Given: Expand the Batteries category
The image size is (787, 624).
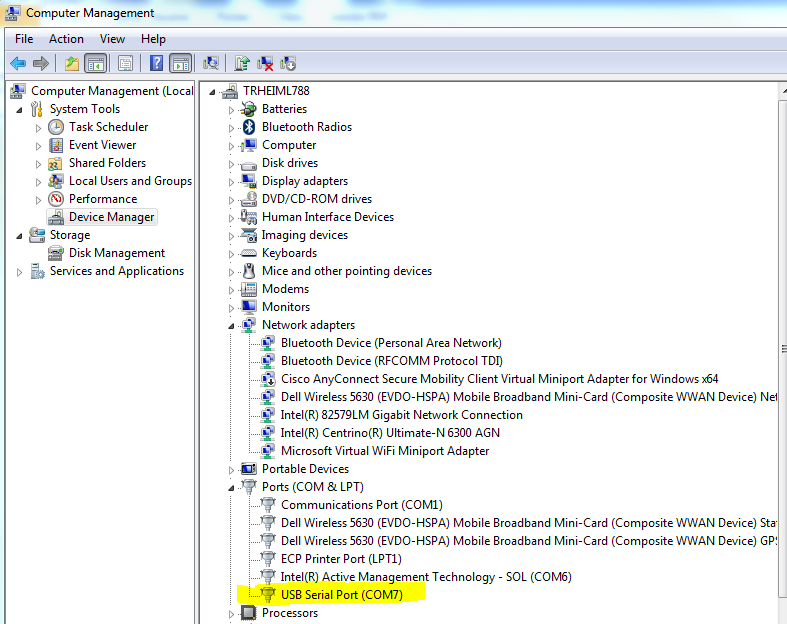Looking at the screenshot, I should (232, 110).
